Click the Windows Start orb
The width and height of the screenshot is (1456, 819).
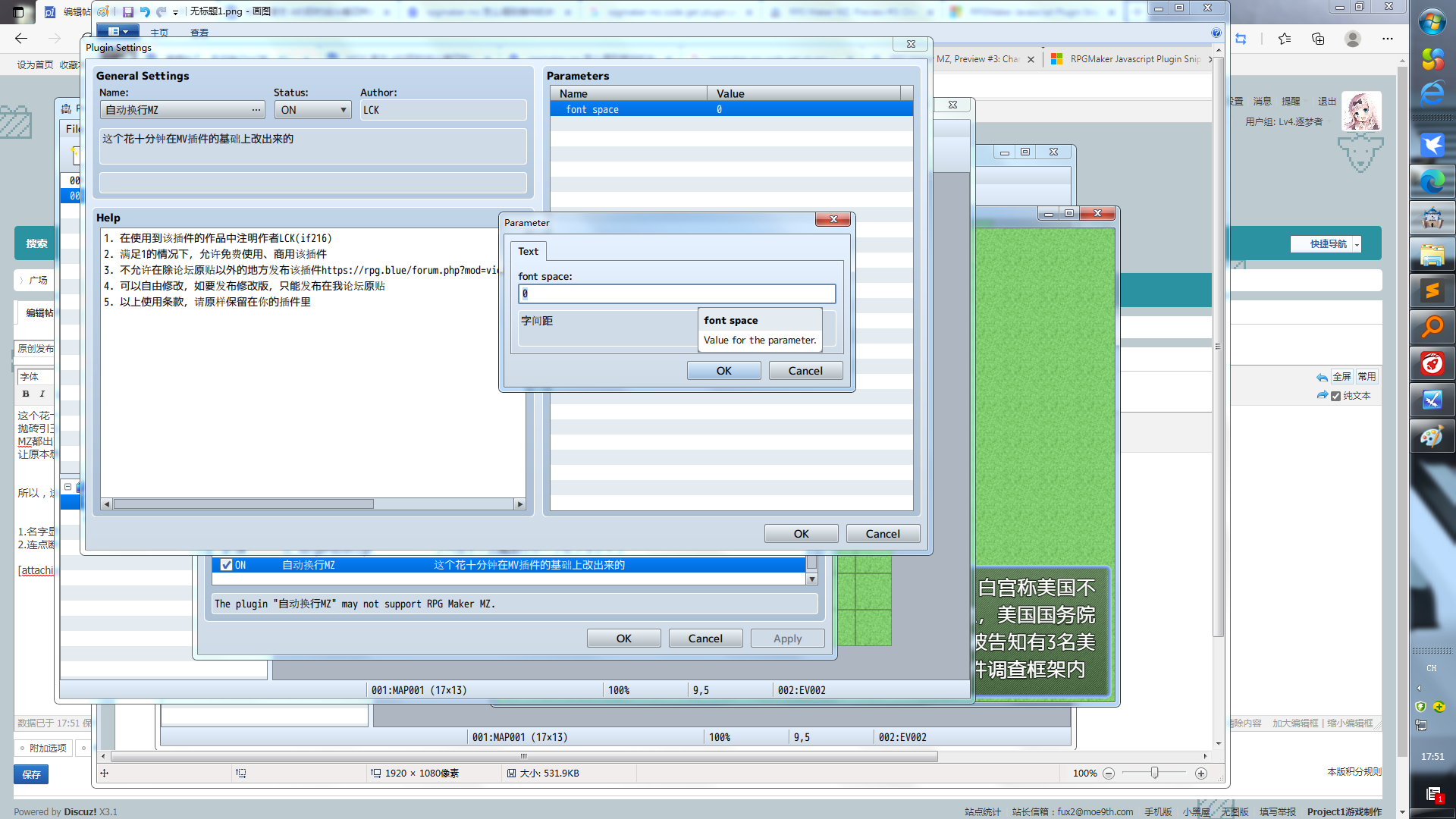[x=1432, y=23]
